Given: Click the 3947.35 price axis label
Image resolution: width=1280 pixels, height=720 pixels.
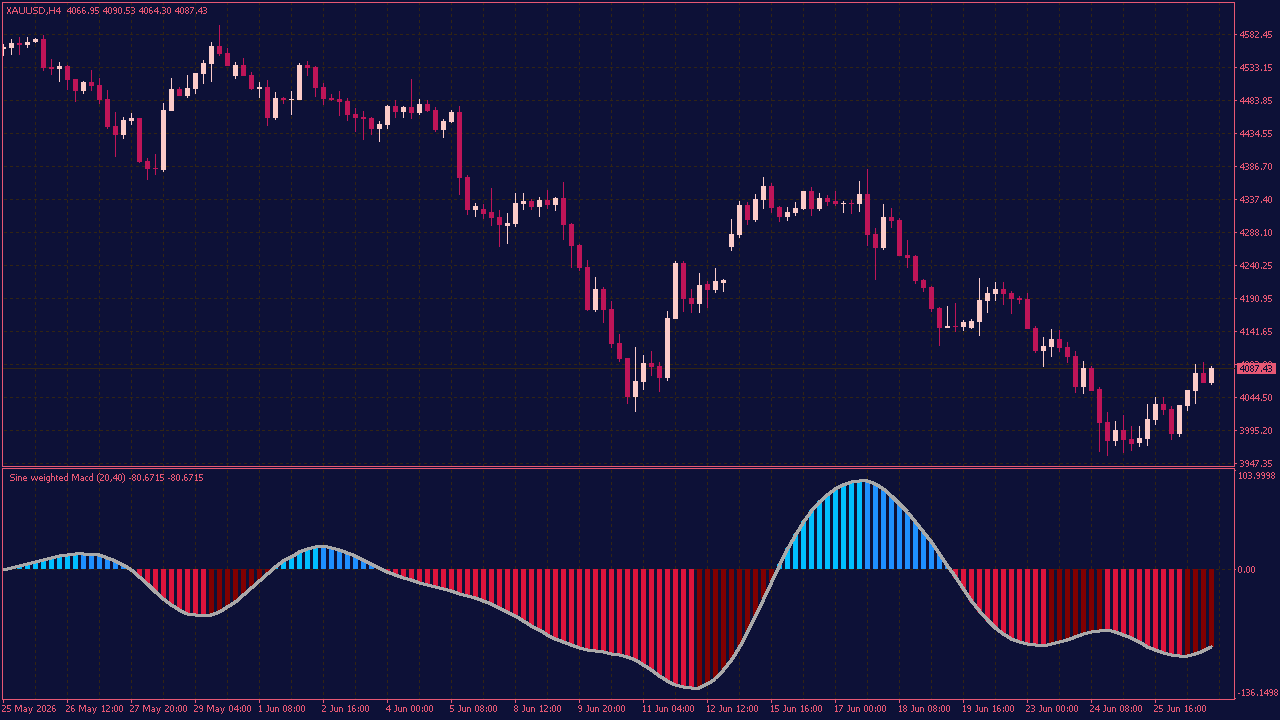Looking at the screenshot, I should (1255, 464).
